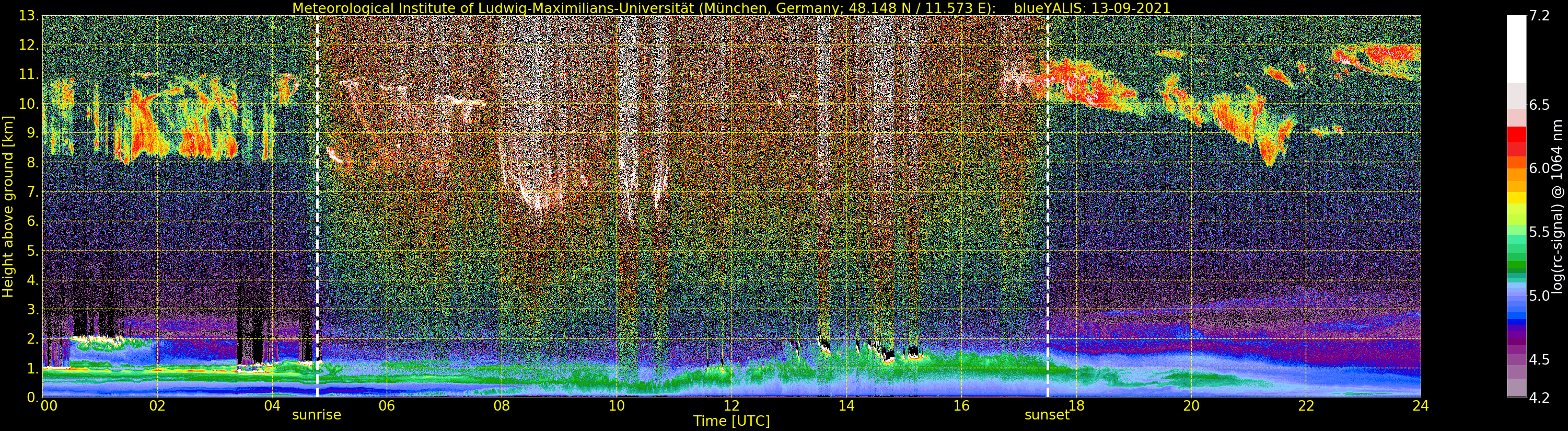The height and width of the screenshot is (431, 1568).
Task: Click the 'Height above ground [km]' axis label
Action: [x=8, y=207]
